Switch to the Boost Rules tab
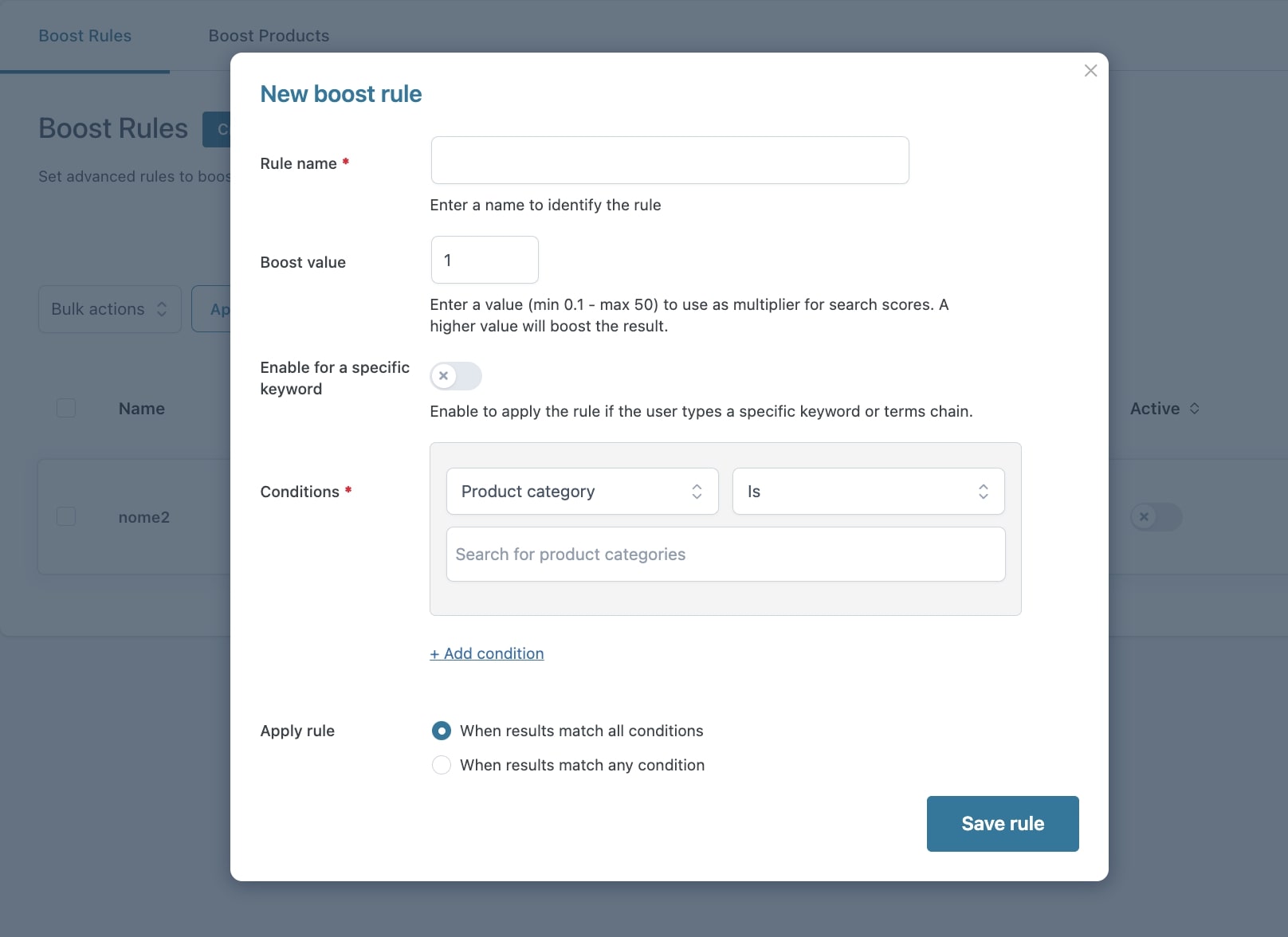This screenshot has height=937, width=1288. click(85, 36)
